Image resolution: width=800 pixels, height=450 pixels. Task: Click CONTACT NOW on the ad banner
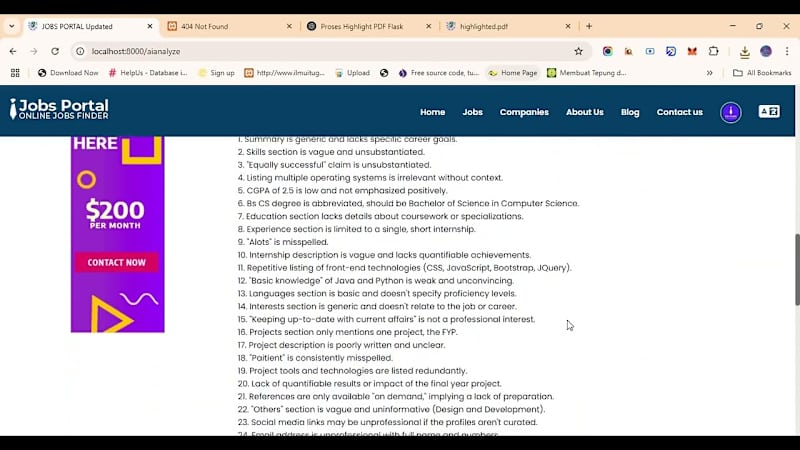[x=117, y=262]
